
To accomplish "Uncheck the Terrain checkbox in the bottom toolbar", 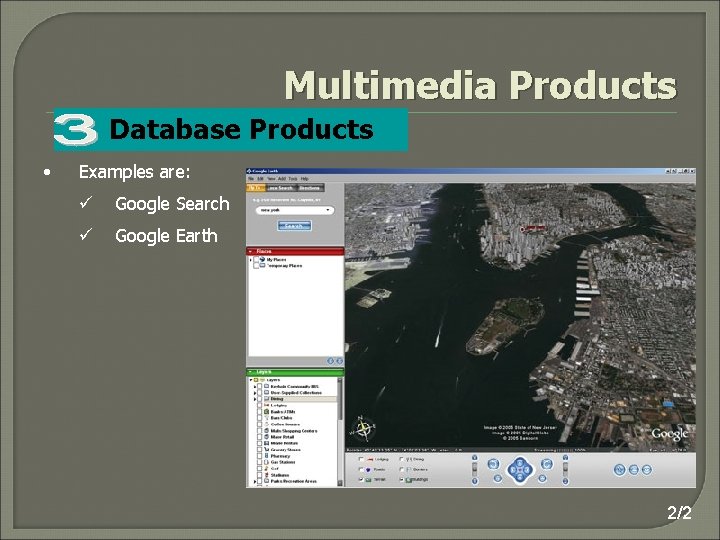I will (x=361, y=479).
